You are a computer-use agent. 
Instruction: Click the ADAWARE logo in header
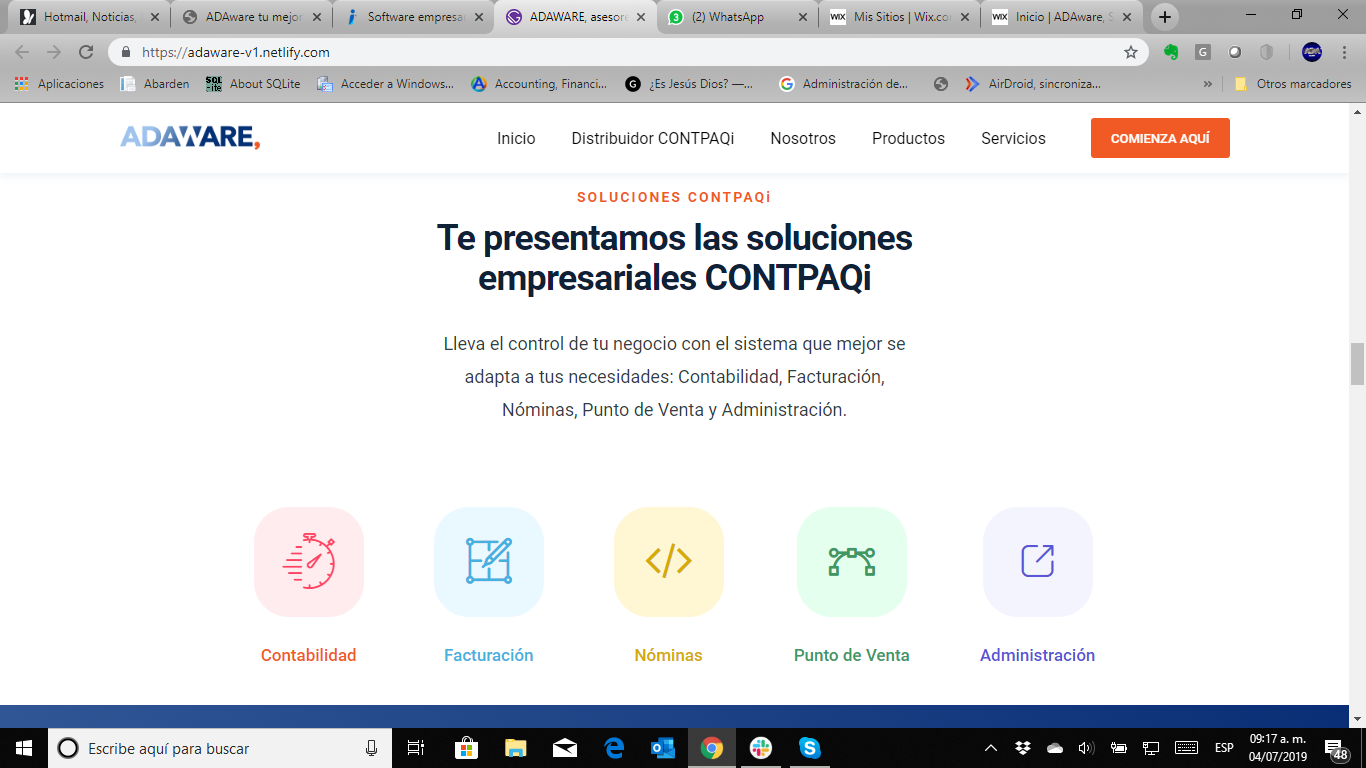(190, 138)
